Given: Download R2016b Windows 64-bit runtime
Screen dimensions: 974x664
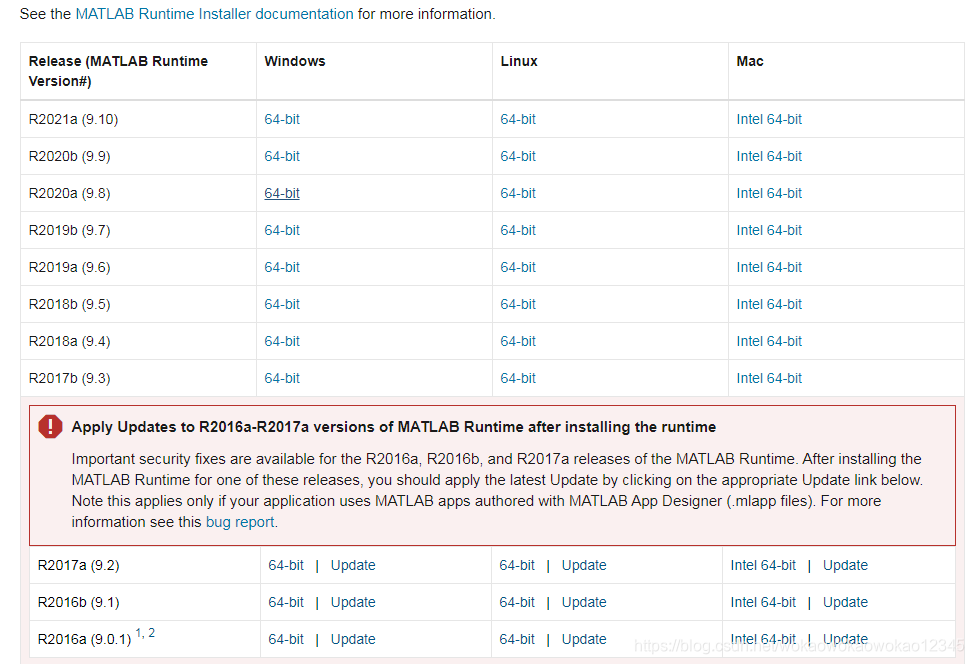Looking at the screenshot, I should tap(286, 603).
